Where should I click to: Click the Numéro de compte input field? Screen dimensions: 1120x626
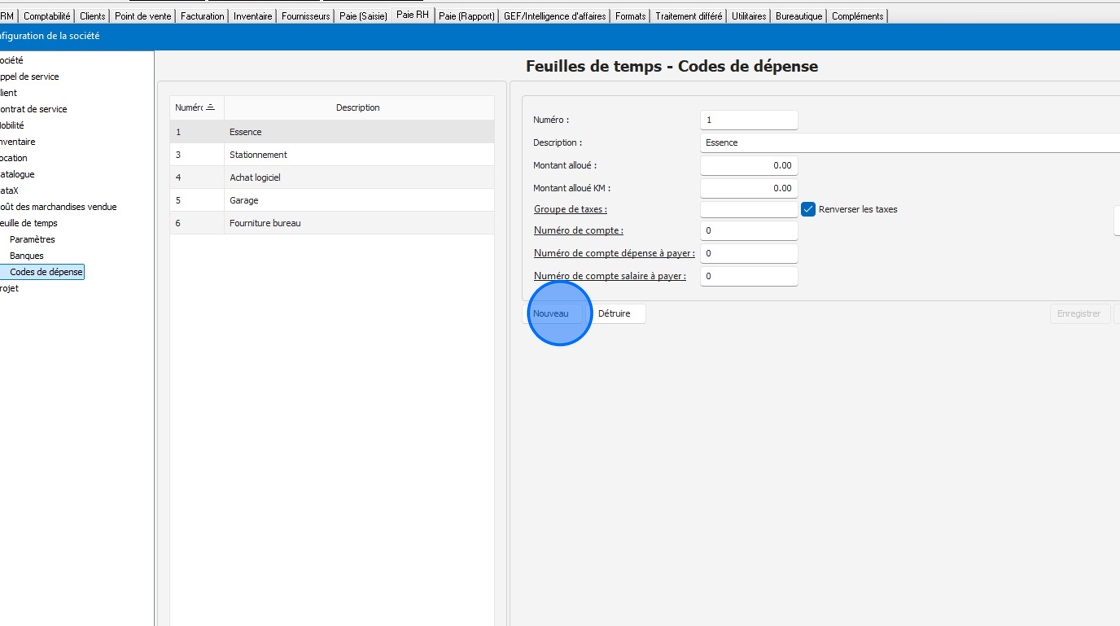coord(749,230)
